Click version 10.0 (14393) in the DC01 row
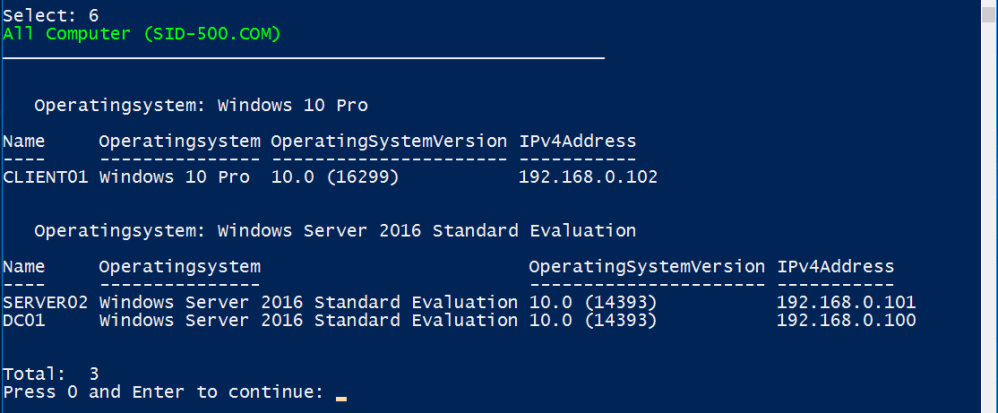Image resolution: width=998 pixels, height=413 pixels. pos(592,320)
